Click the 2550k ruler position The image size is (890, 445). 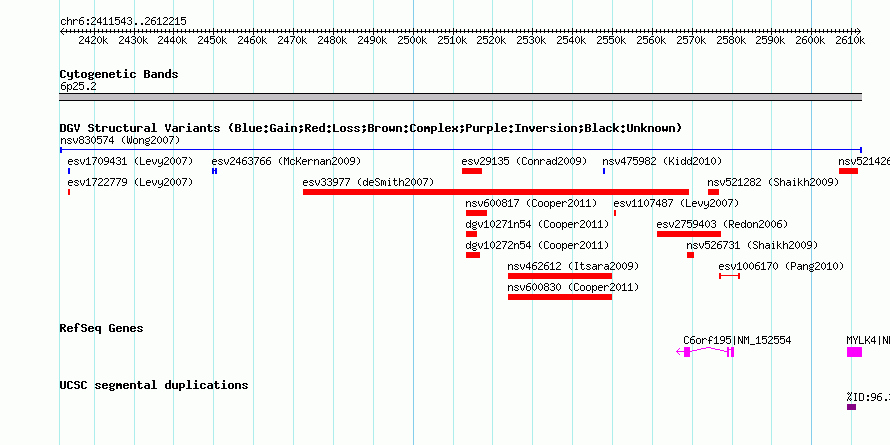click(x=611, y=40)
